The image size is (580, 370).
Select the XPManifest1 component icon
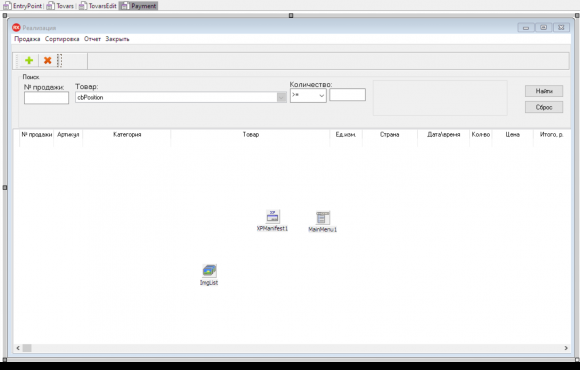click(x=273, y=217)
